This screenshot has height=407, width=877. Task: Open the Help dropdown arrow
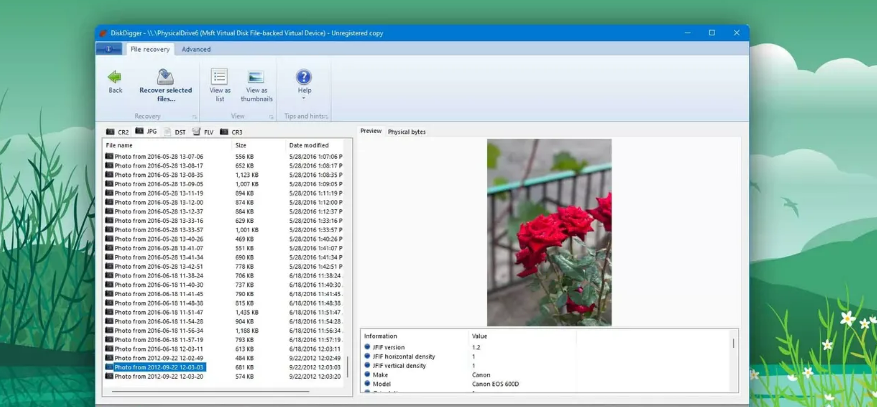(303, 99)
